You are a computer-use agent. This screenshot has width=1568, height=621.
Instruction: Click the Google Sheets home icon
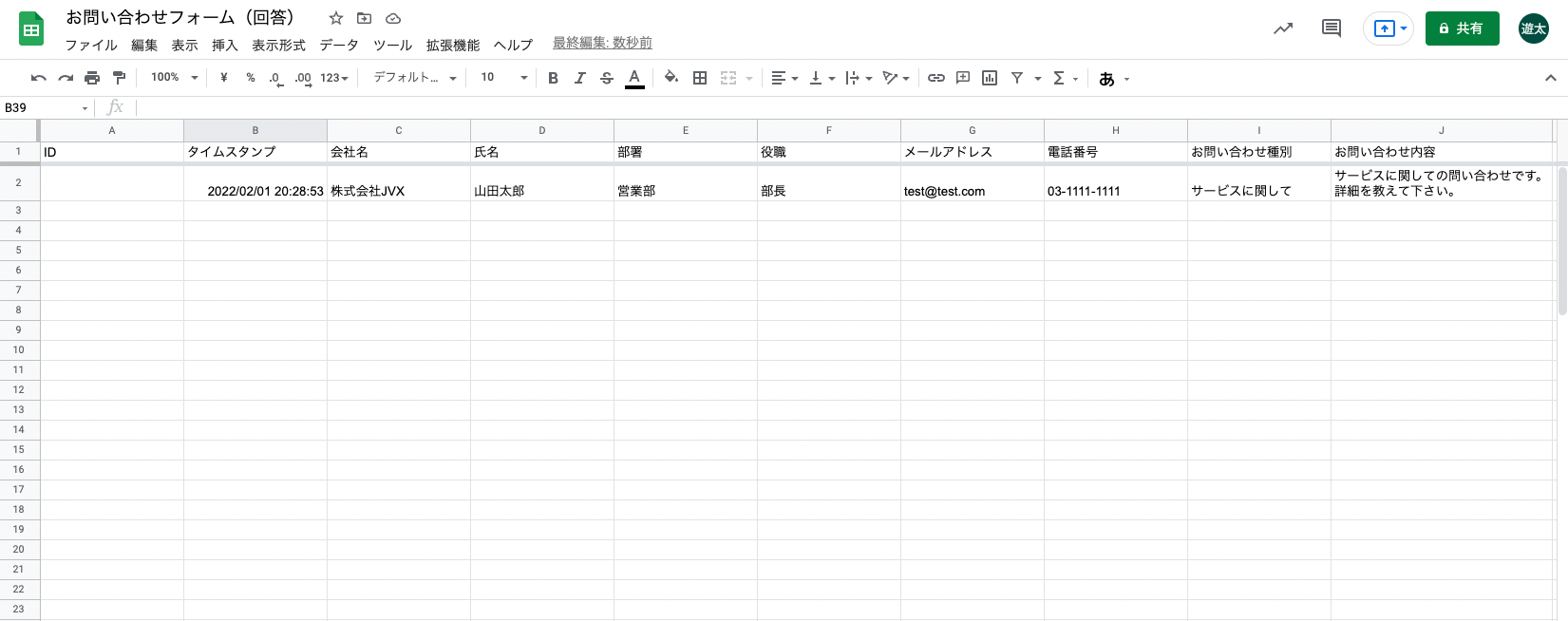(31, 29)
